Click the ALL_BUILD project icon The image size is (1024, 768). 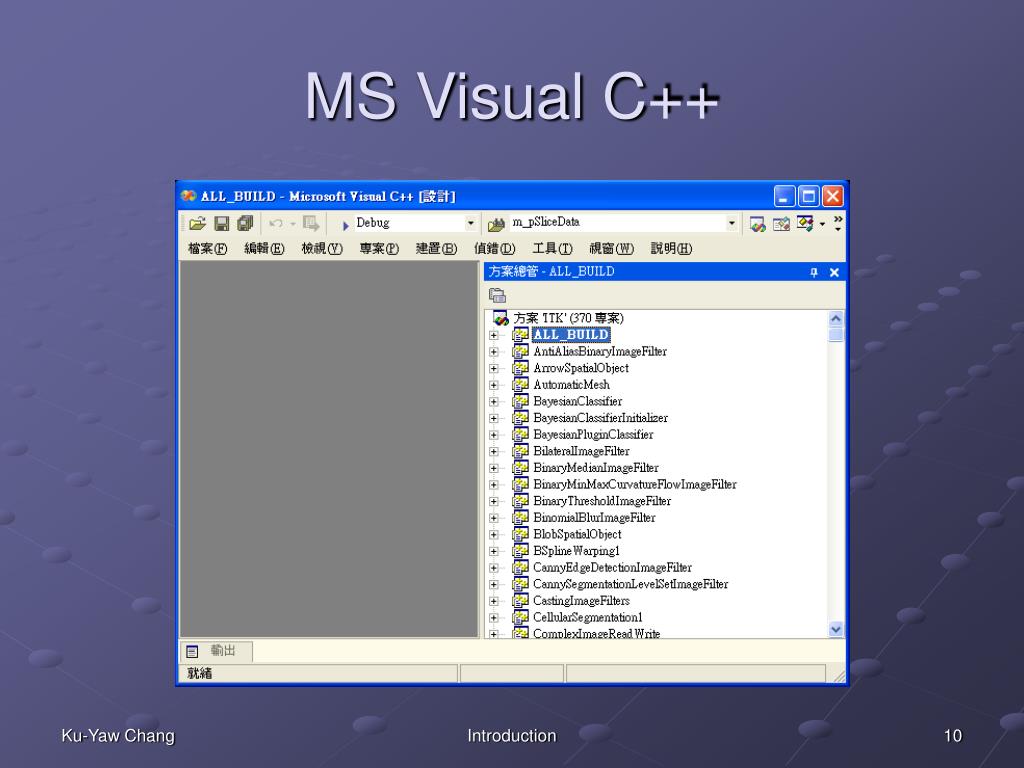(x=520, y=335)
